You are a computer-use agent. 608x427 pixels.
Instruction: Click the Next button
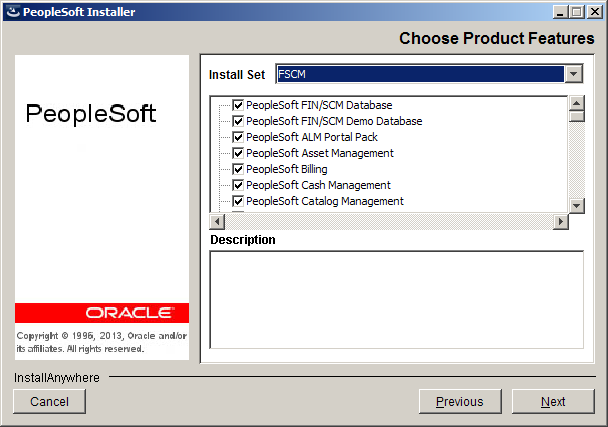click(x=553, y=401)
